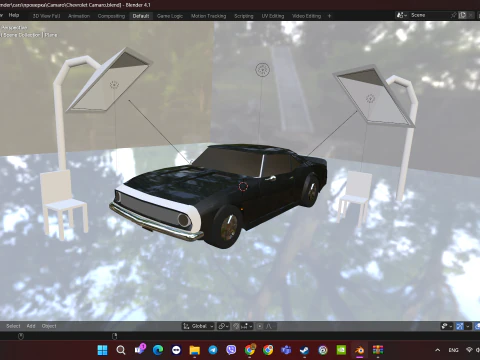Open Microsoft Edge from the taskbar
The image size is (480, 360).
[x=158, y=350]
